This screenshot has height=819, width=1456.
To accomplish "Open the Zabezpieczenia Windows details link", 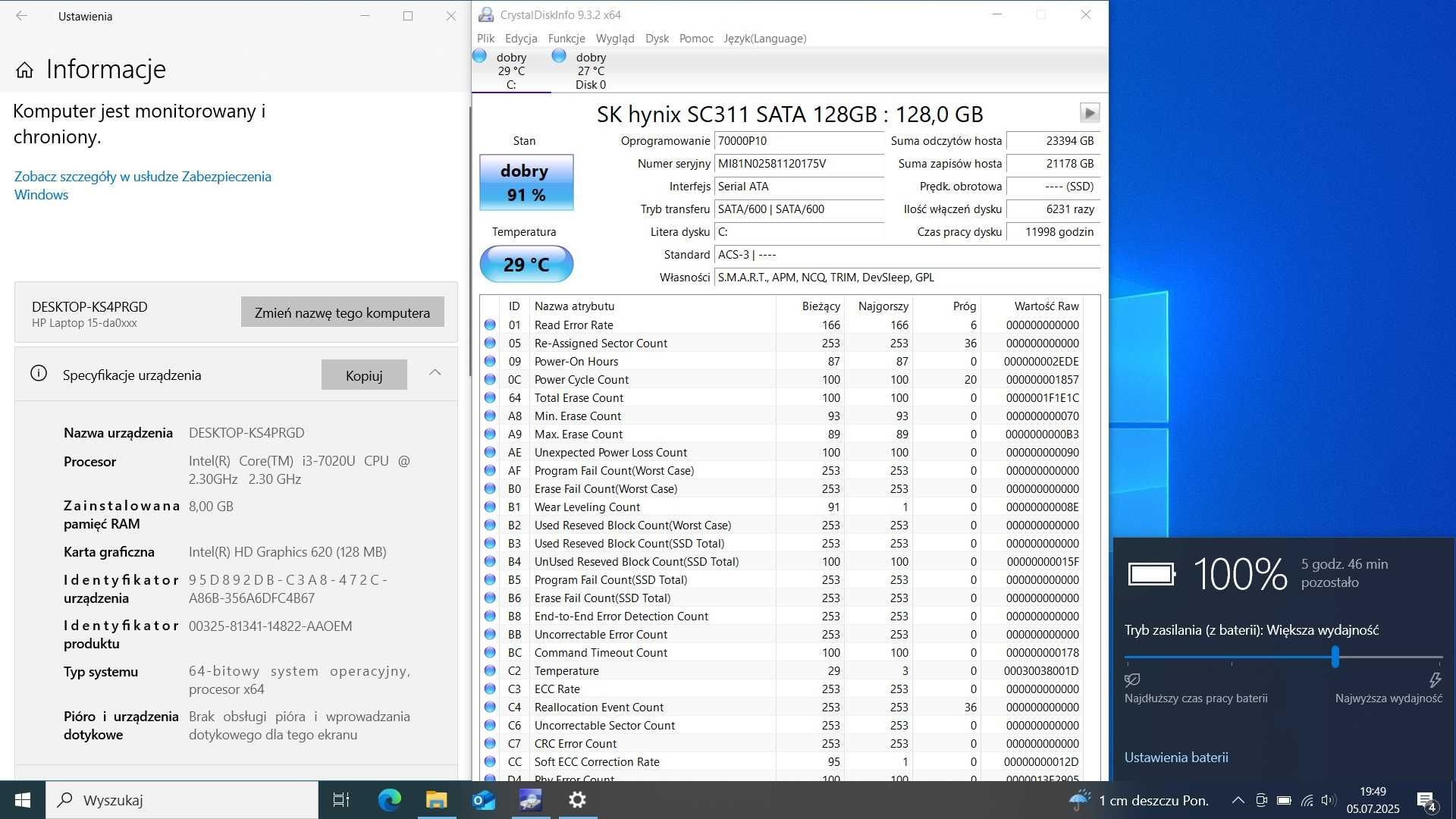I will point(143,185).
